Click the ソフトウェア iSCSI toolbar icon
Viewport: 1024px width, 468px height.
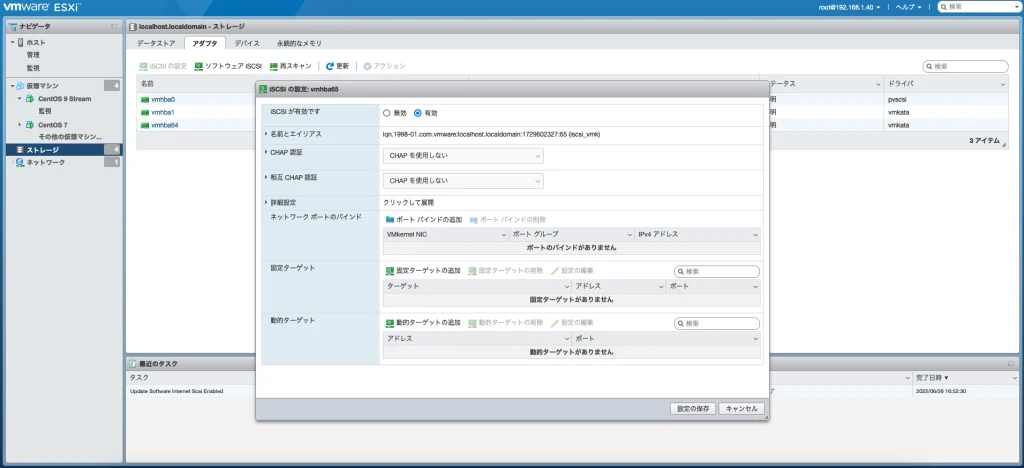199,67
